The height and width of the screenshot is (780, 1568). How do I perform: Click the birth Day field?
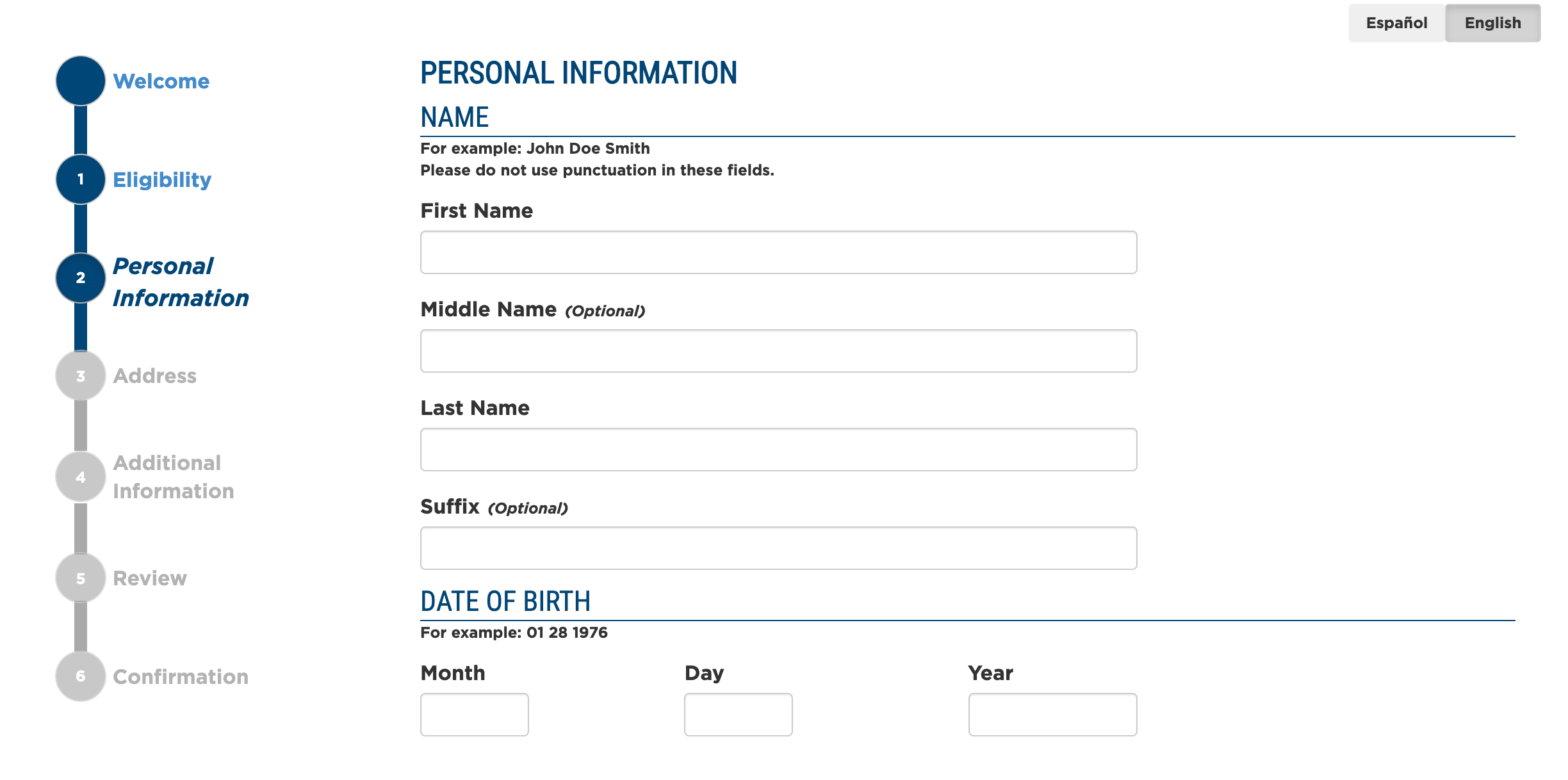(738, 715)
